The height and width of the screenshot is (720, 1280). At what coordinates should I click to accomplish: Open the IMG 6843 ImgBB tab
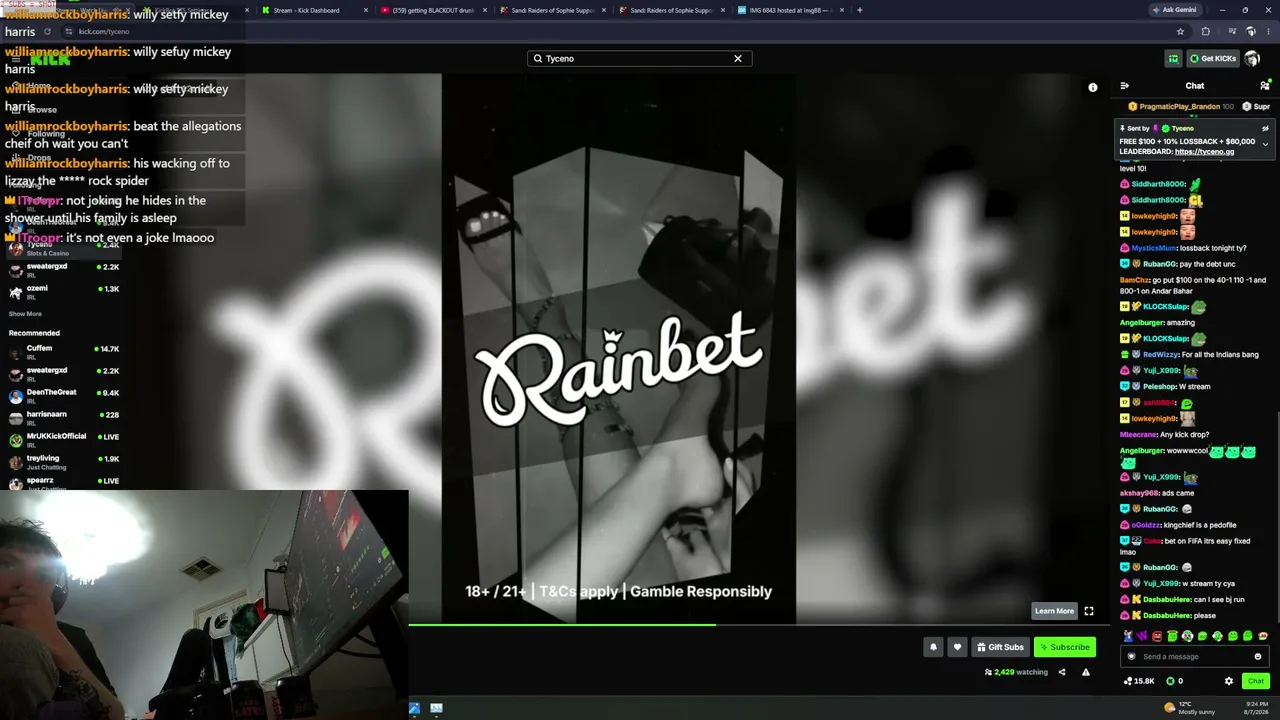pos(790,10)
